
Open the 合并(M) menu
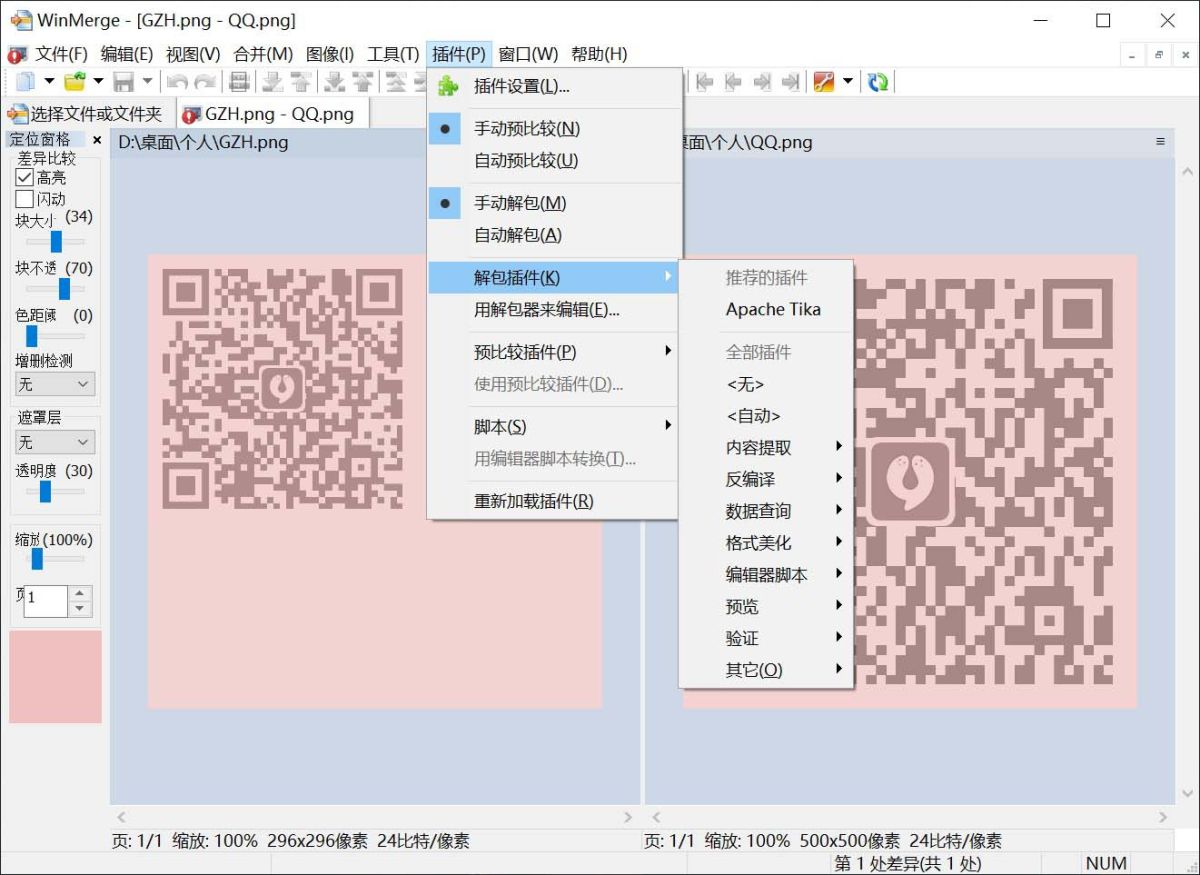[263, 54]
